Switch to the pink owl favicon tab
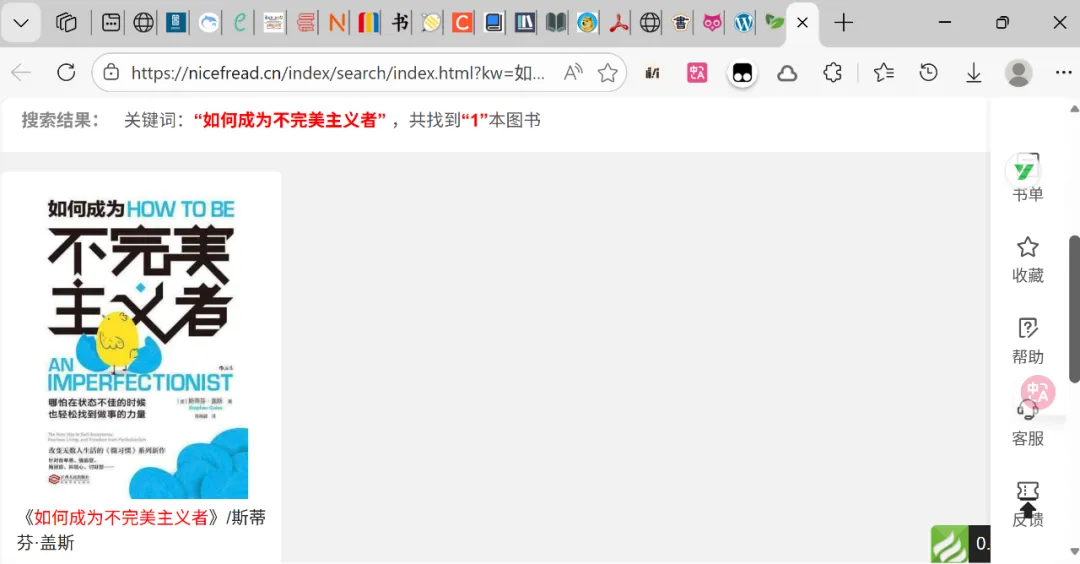 coord(712,23)
